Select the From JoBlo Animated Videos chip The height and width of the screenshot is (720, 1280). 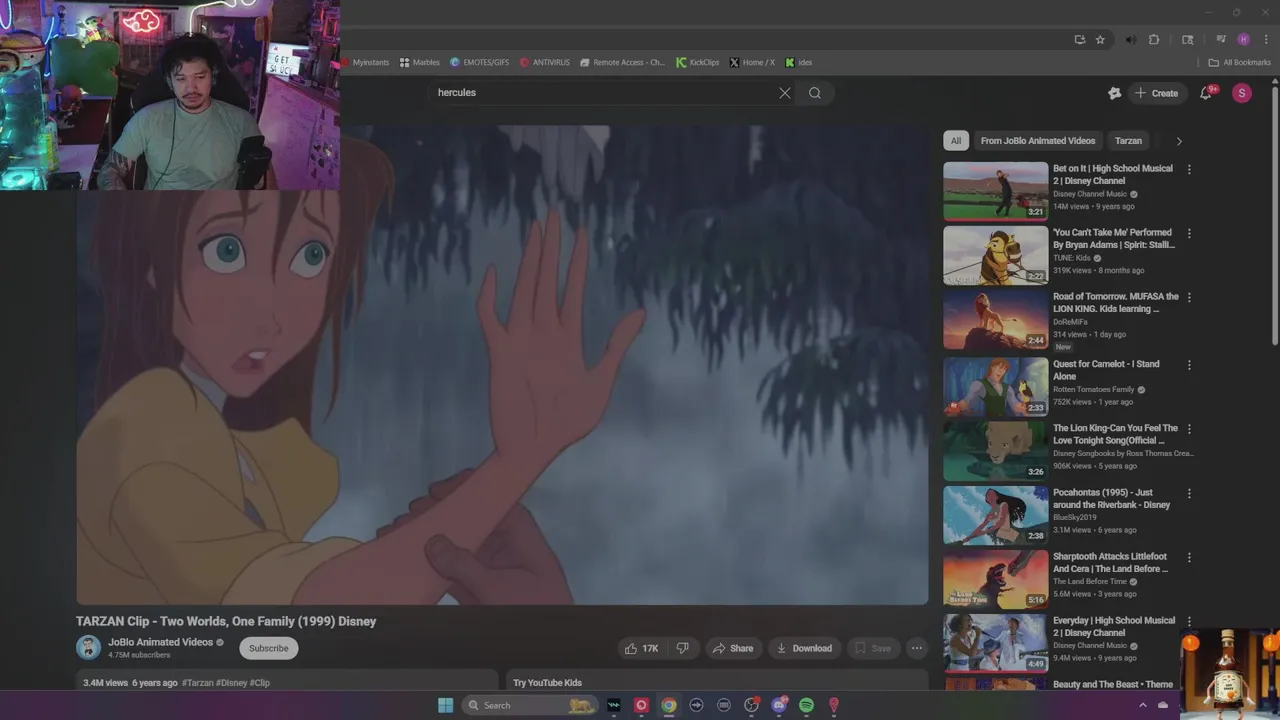coord(1038,141)
